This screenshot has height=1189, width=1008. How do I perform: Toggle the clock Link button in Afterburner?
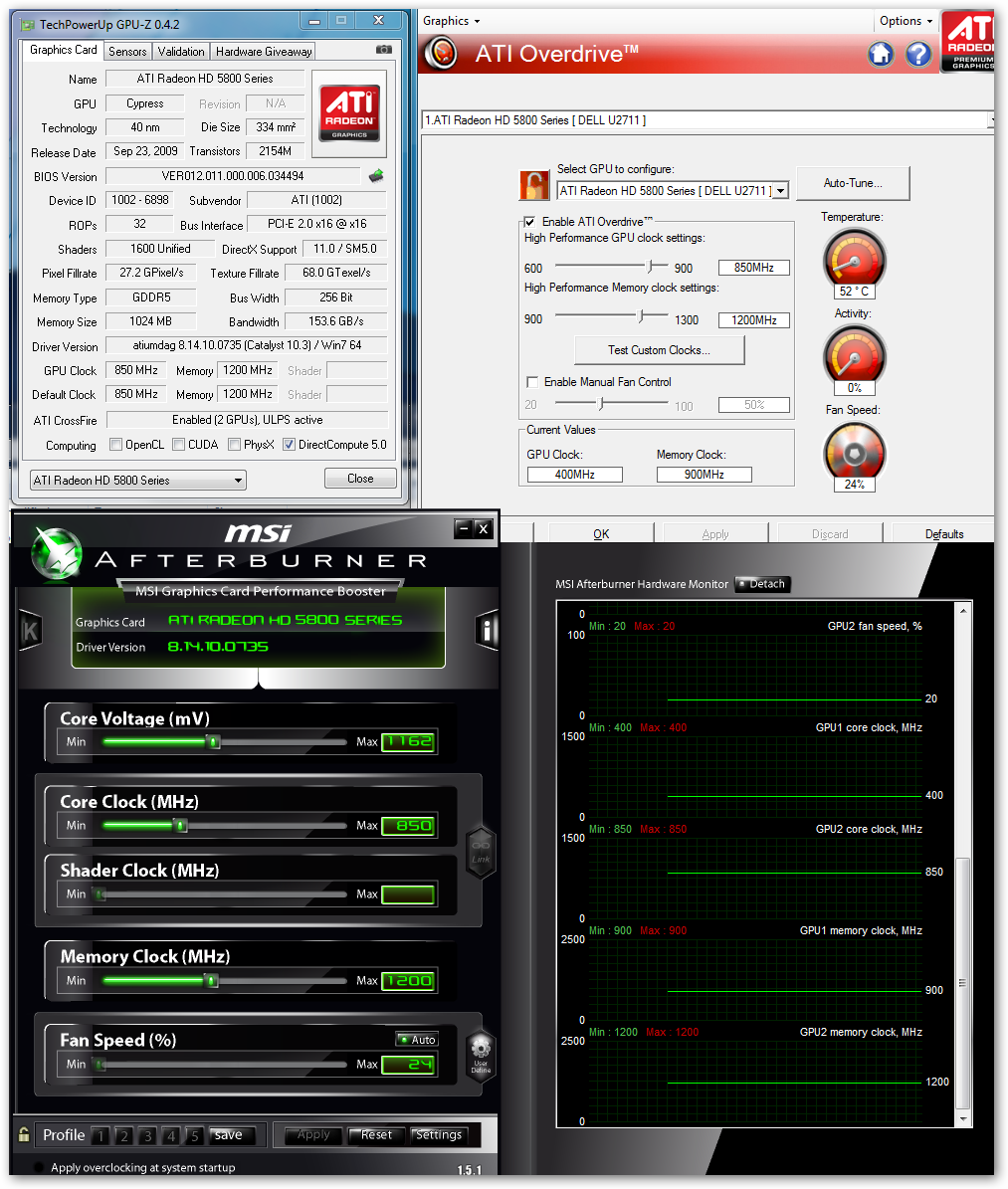coord(481,852)
